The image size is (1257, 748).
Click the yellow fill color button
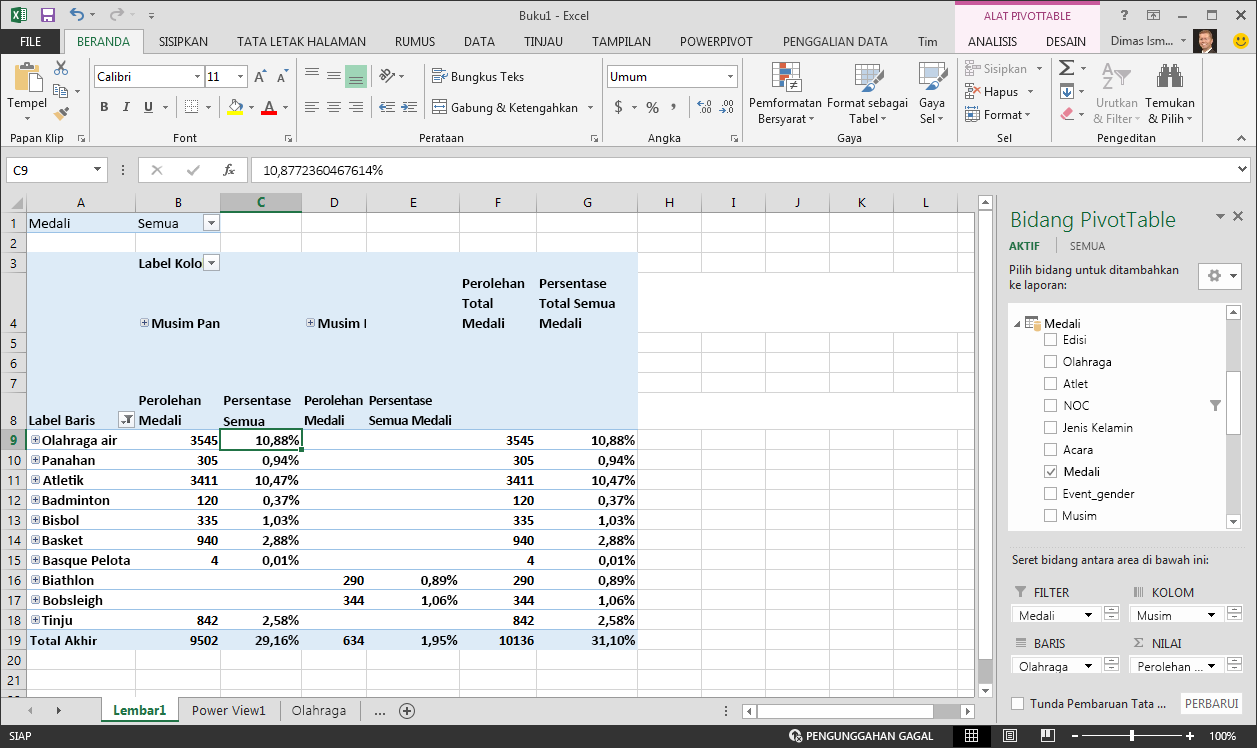[x=235, y=107]
